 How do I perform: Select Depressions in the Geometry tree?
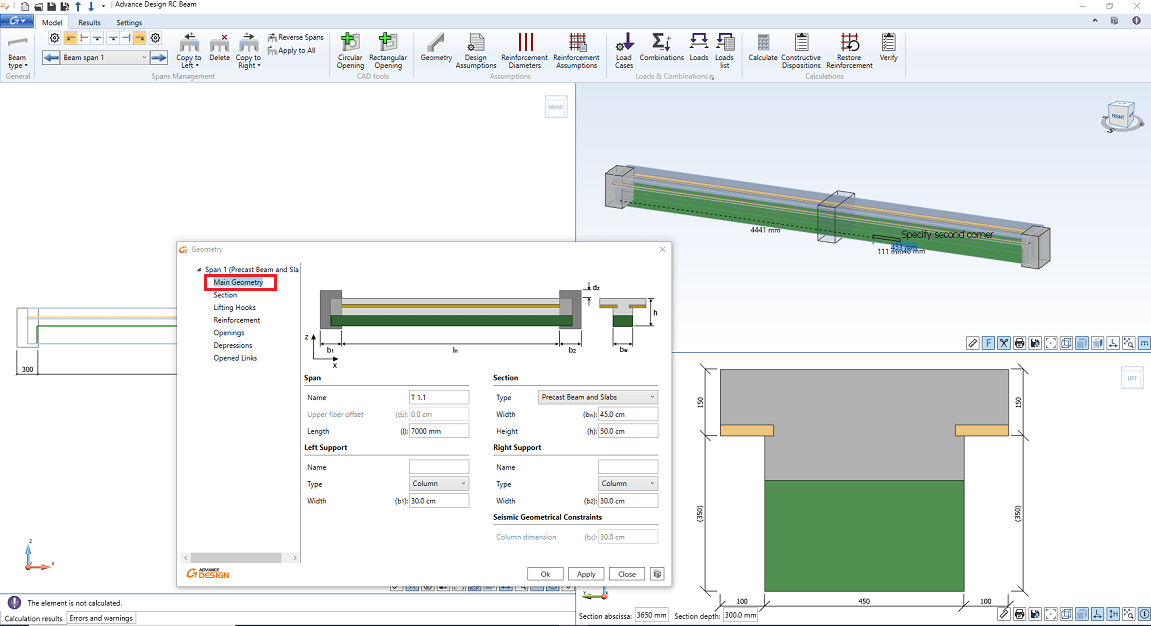coord(233,345)
